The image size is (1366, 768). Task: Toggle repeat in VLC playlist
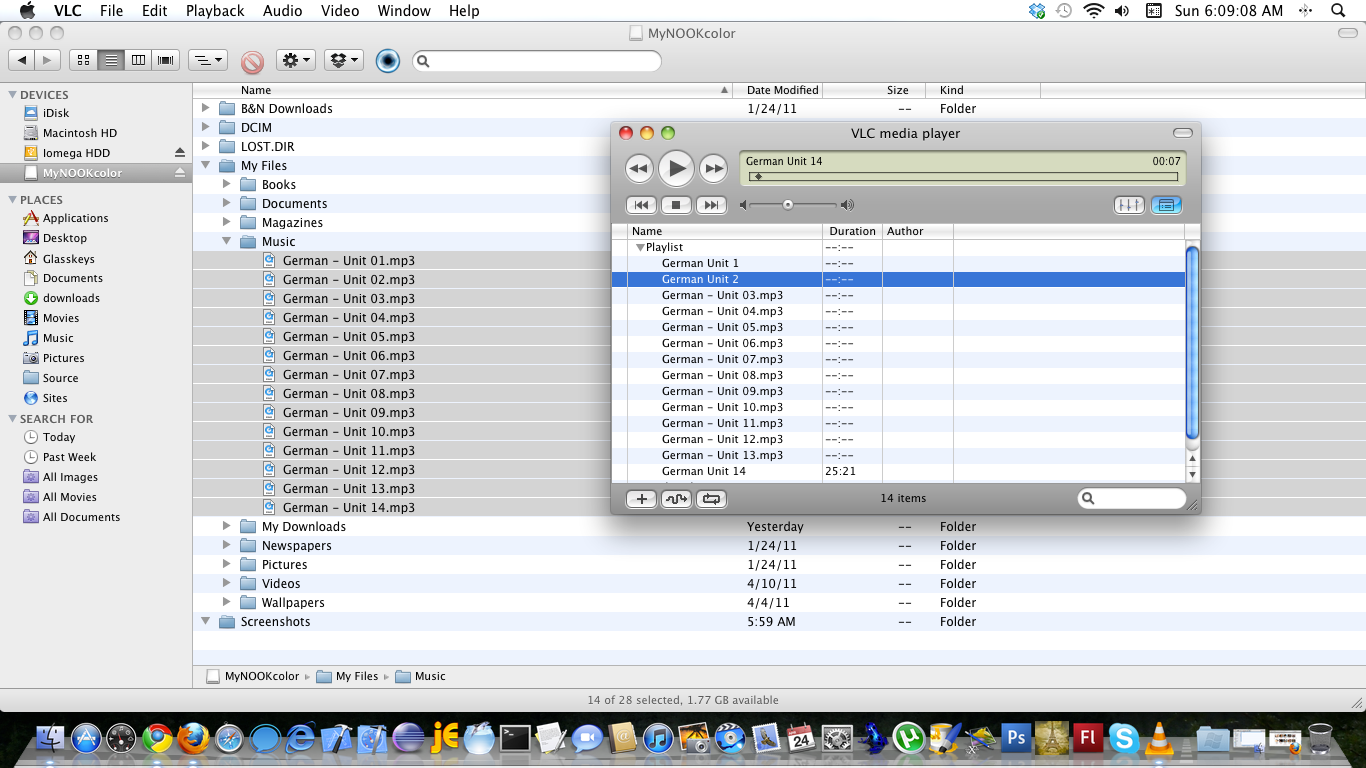711,499
